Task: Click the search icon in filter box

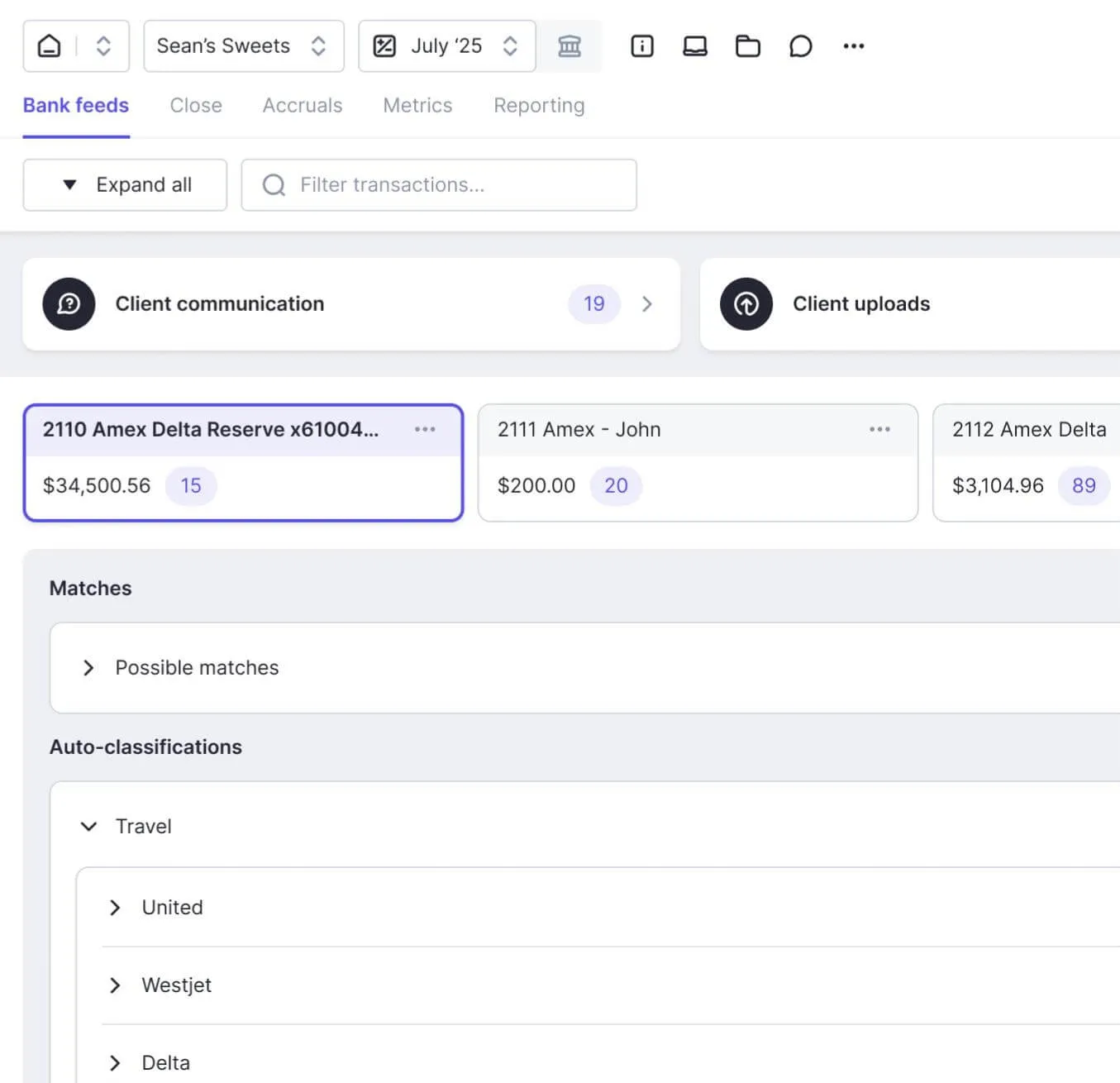Action: (274, 184)
